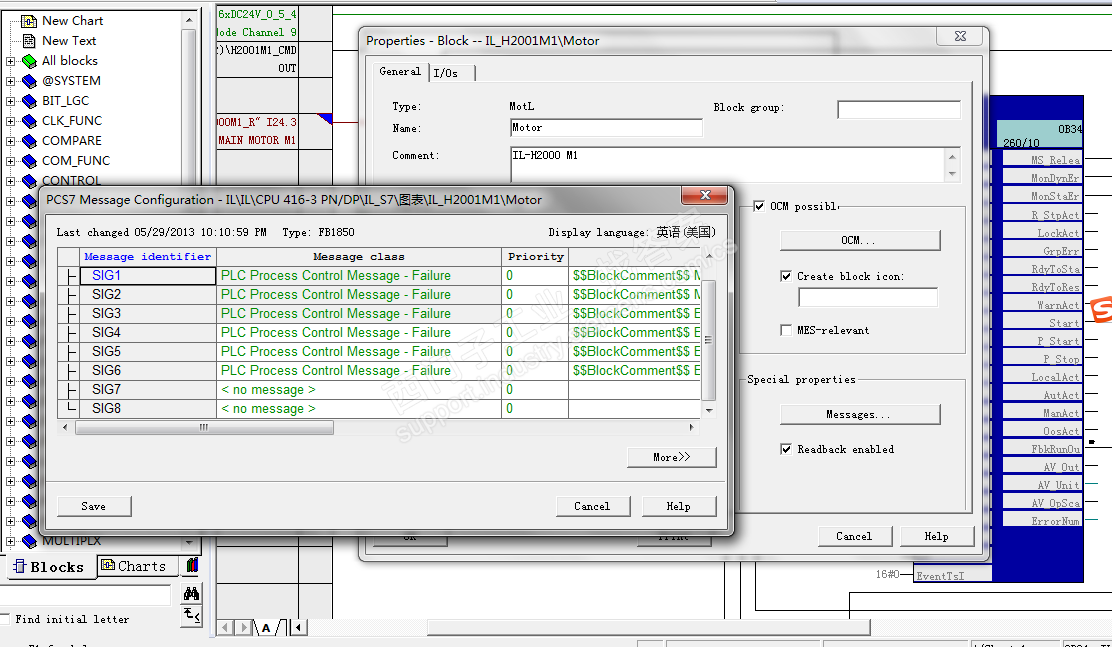Image resolution: width=1112 pixels, height=647 pixels.
Task: Click the @SYSTEM block library icon
Action: (x=29, y=81)
